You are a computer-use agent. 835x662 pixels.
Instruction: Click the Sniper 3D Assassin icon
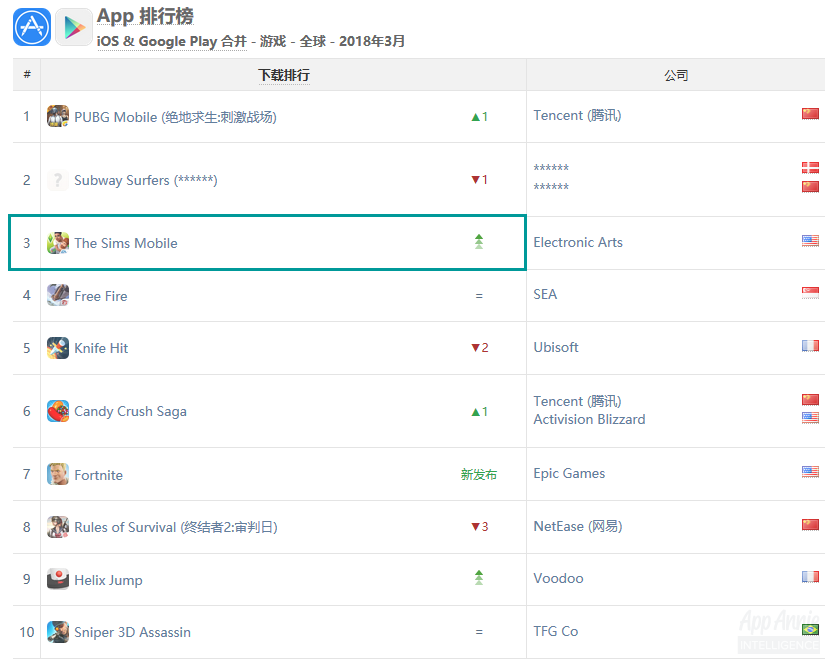point(58,632)
